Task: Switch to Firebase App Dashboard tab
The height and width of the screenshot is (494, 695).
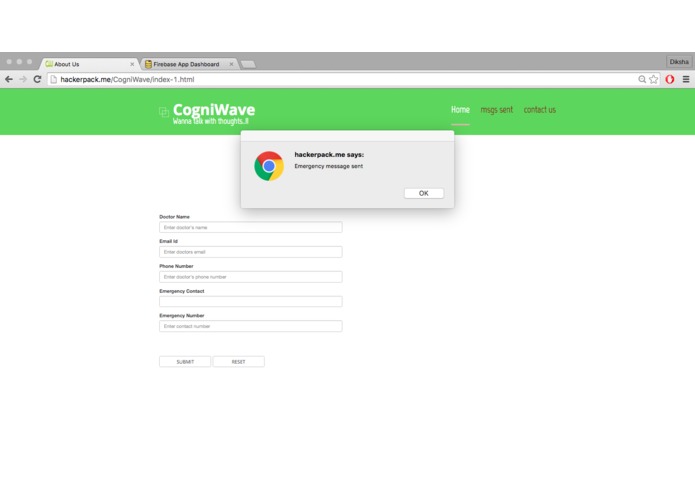Action: click(x=189, y=64)
